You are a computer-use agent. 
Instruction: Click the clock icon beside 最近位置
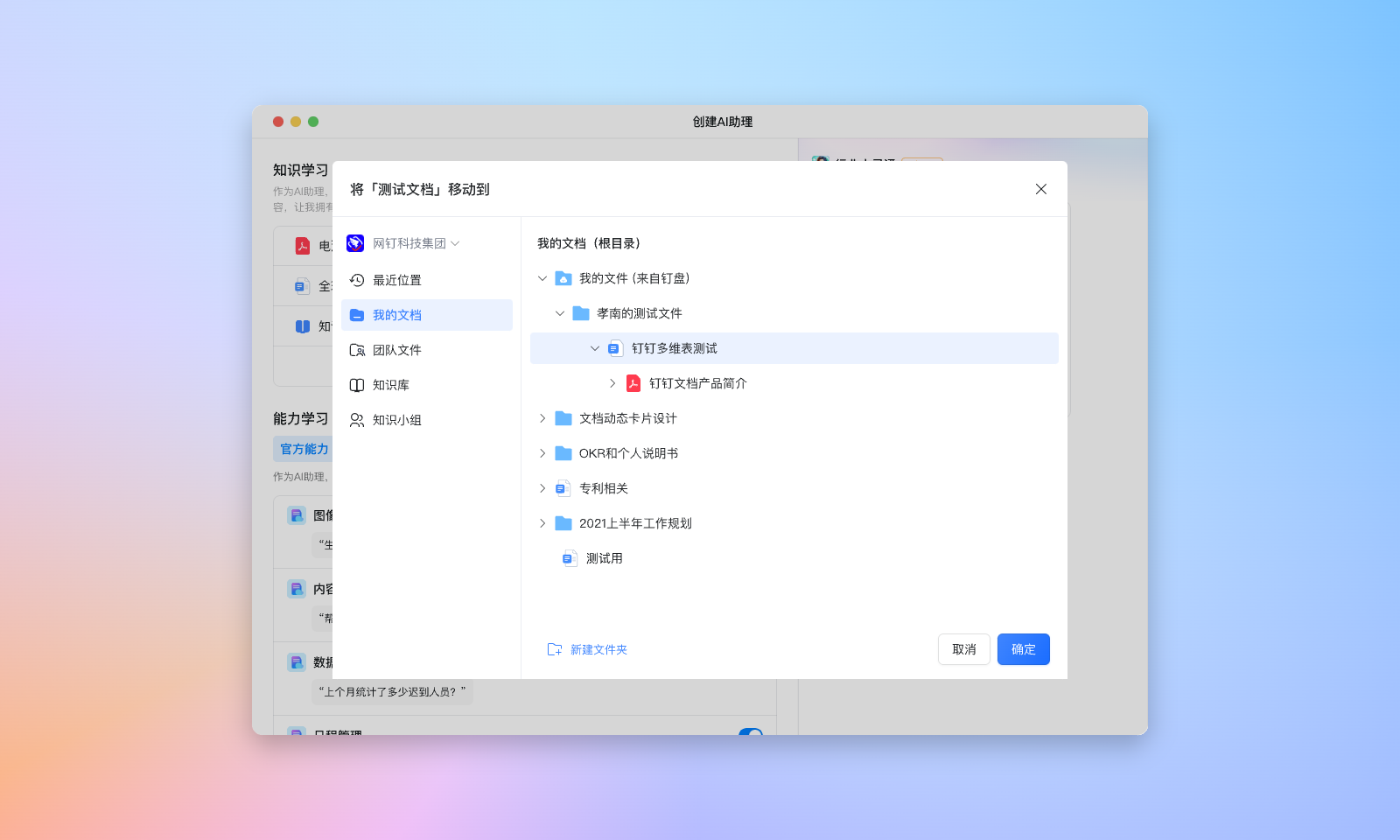coord(357,280)
